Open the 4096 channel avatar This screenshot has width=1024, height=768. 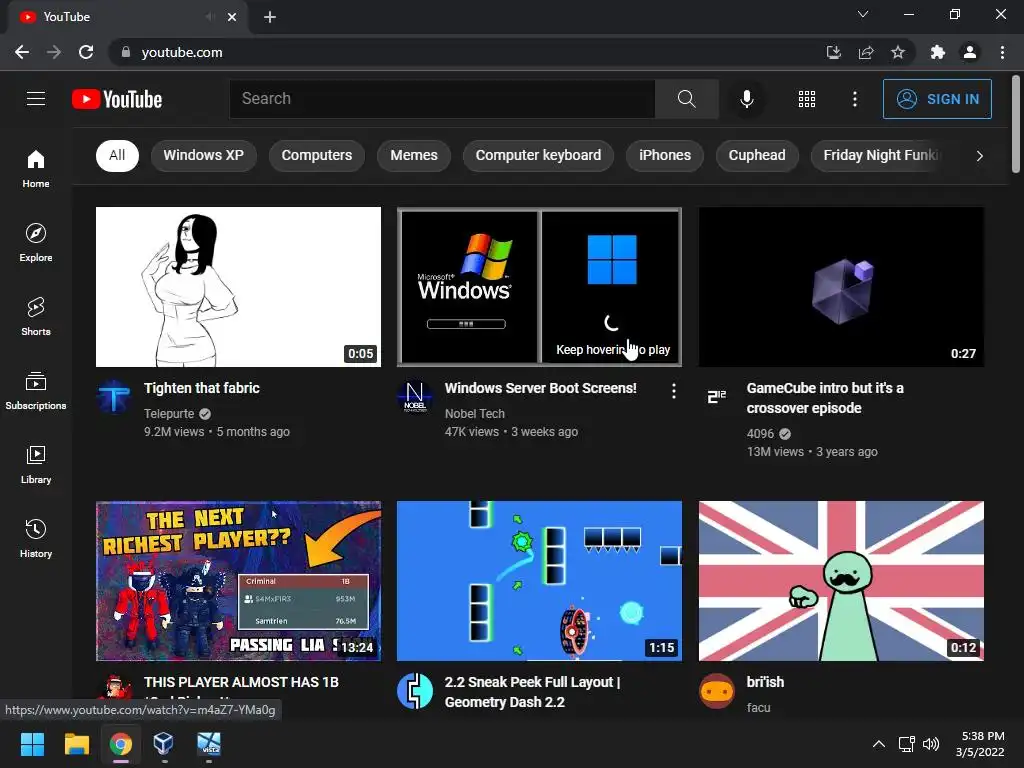(716, 396)
